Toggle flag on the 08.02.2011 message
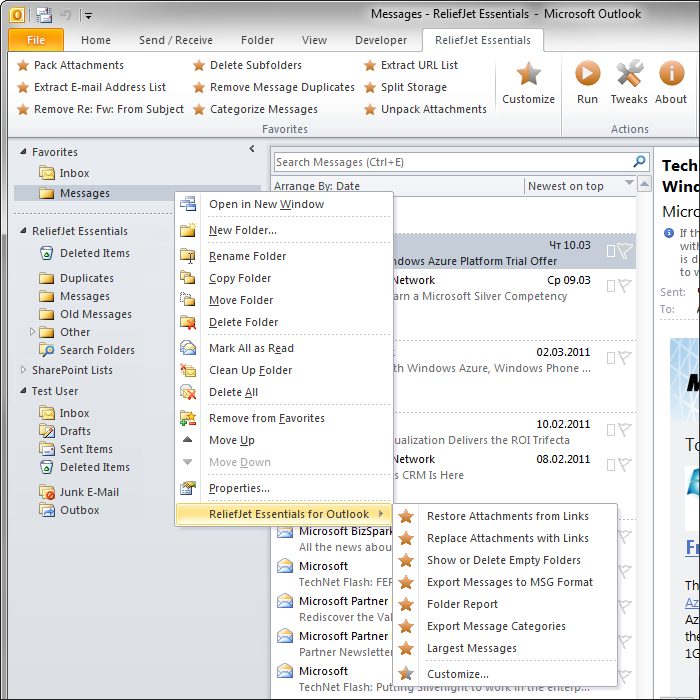The width and height of the screenshot is (700, 700). point(625,465)
